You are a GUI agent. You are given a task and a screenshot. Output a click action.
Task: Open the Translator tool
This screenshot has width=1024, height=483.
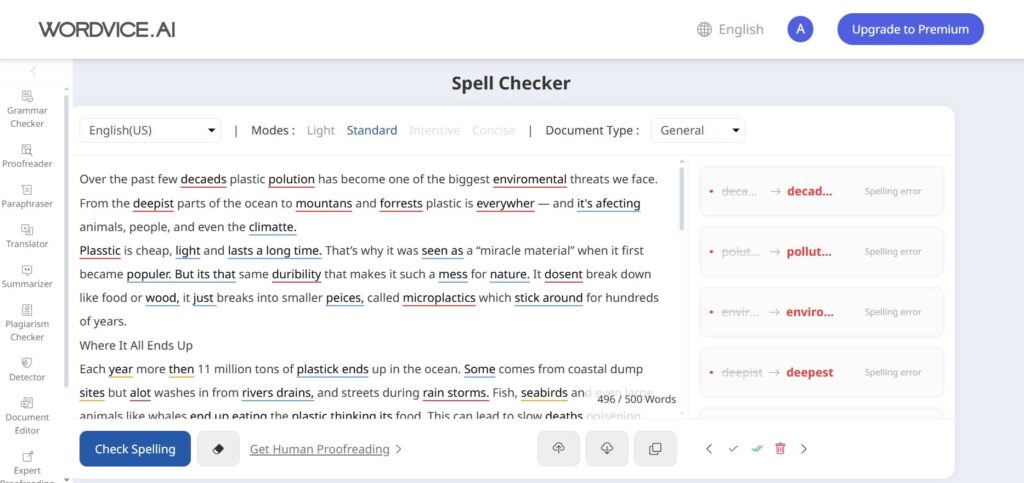(x=27, y=236)
